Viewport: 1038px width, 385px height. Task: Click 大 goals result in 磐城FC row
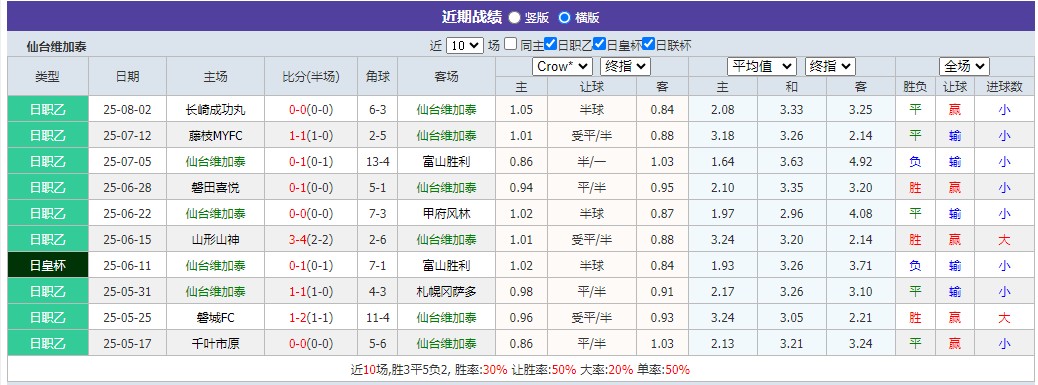pos(1004,318)
